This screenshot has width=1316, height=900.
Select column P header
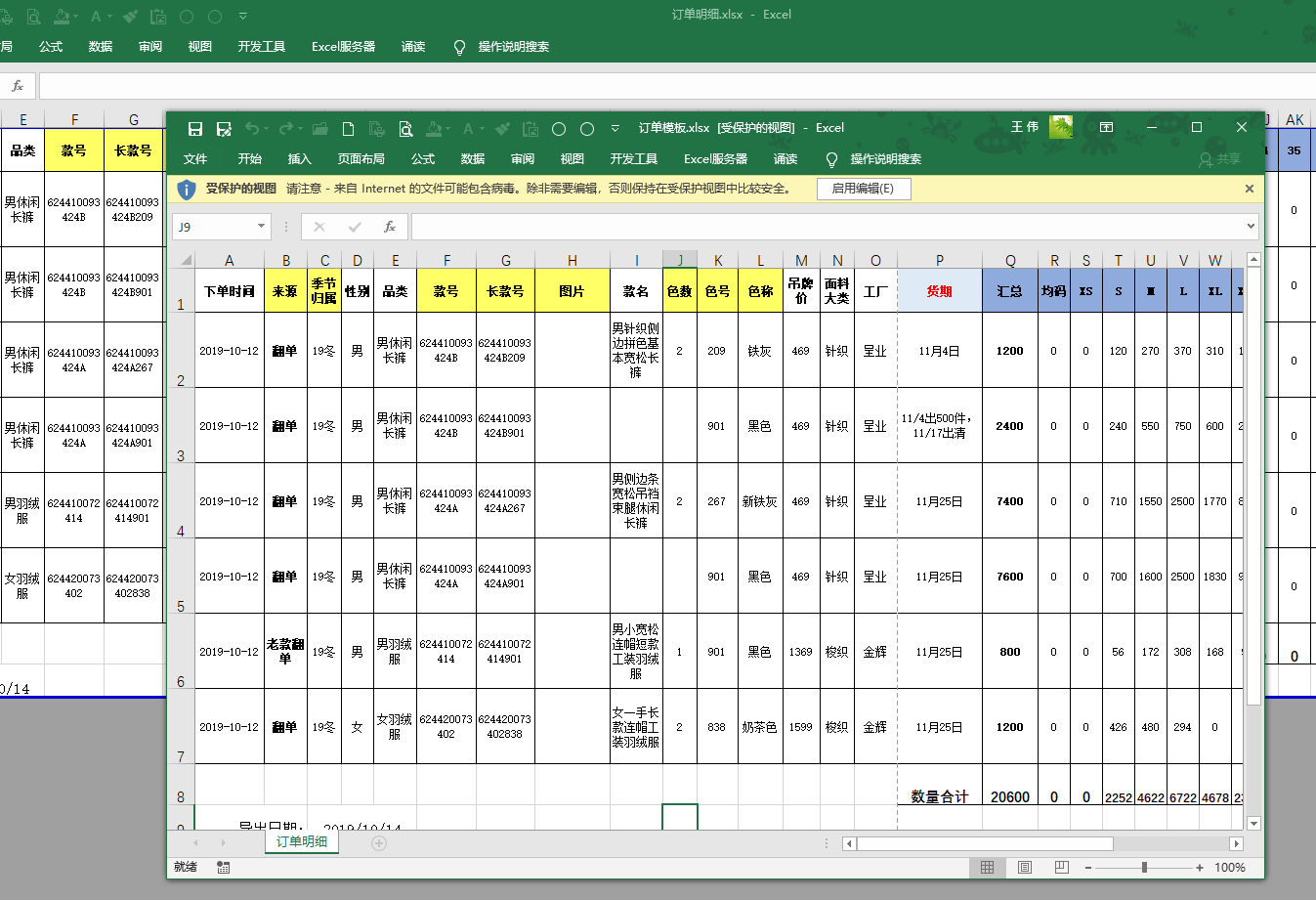tap(940, 260)
